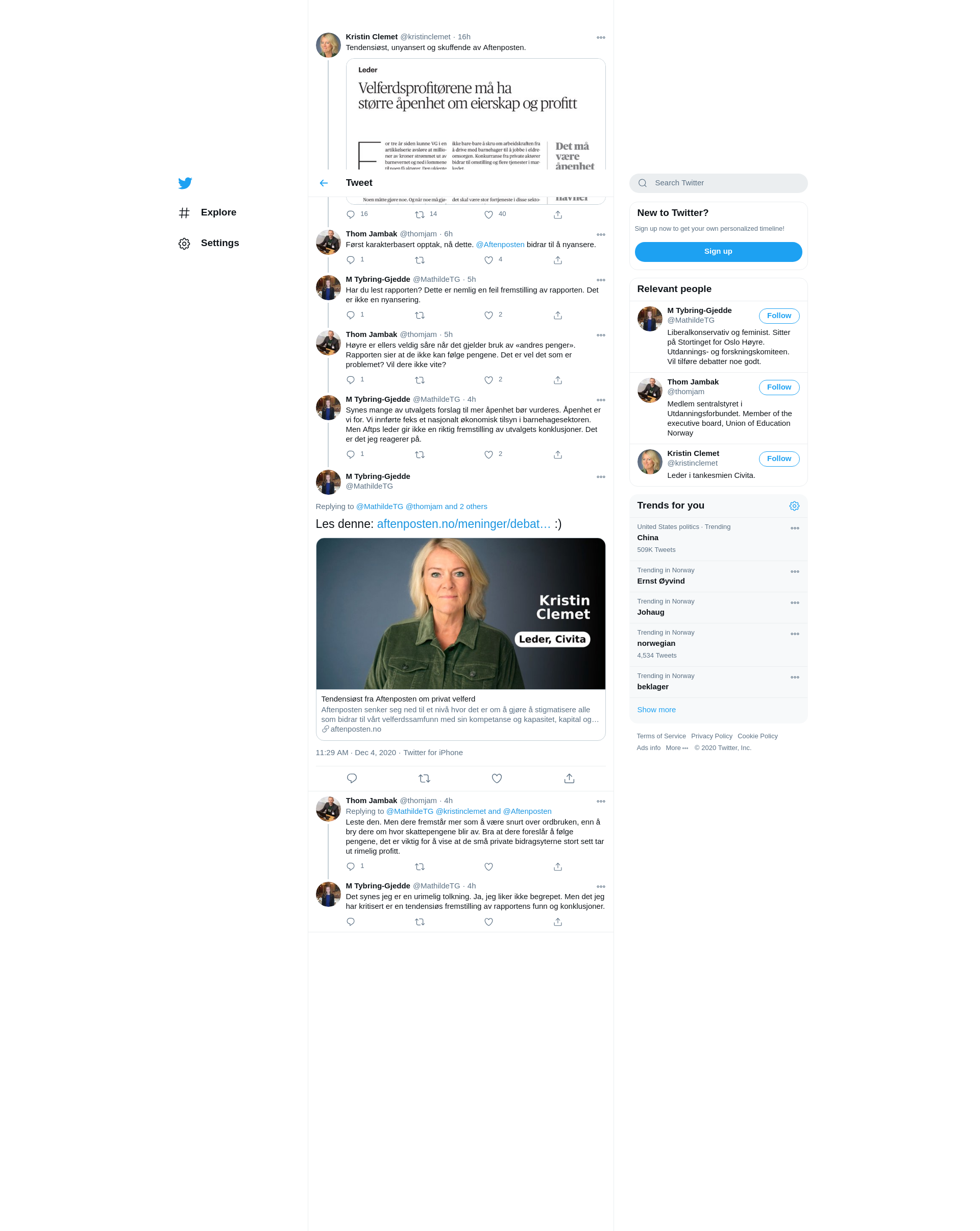
Task: Like Kristin Clemet's tweet with 40 likes
Action: coord(488,214)
